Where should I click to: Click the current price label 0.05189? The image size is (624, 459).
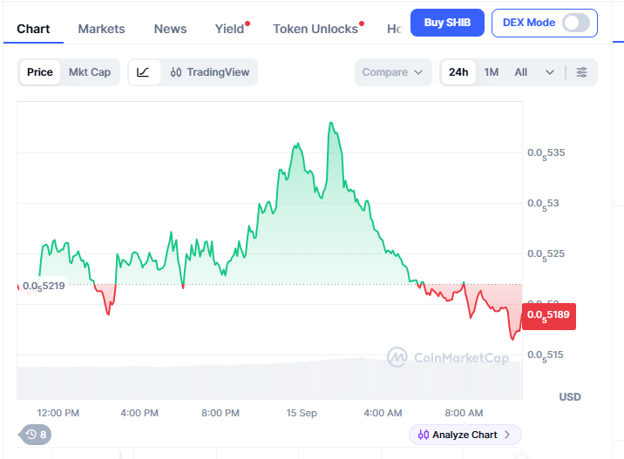(x=548, y=316)
